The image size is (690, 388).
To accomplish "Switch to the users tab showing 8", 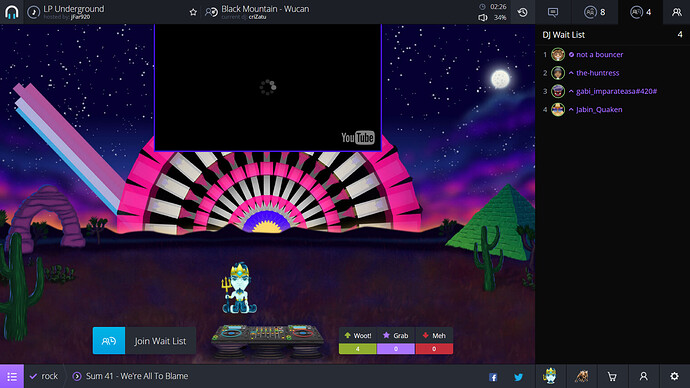I will click(595, 12).
